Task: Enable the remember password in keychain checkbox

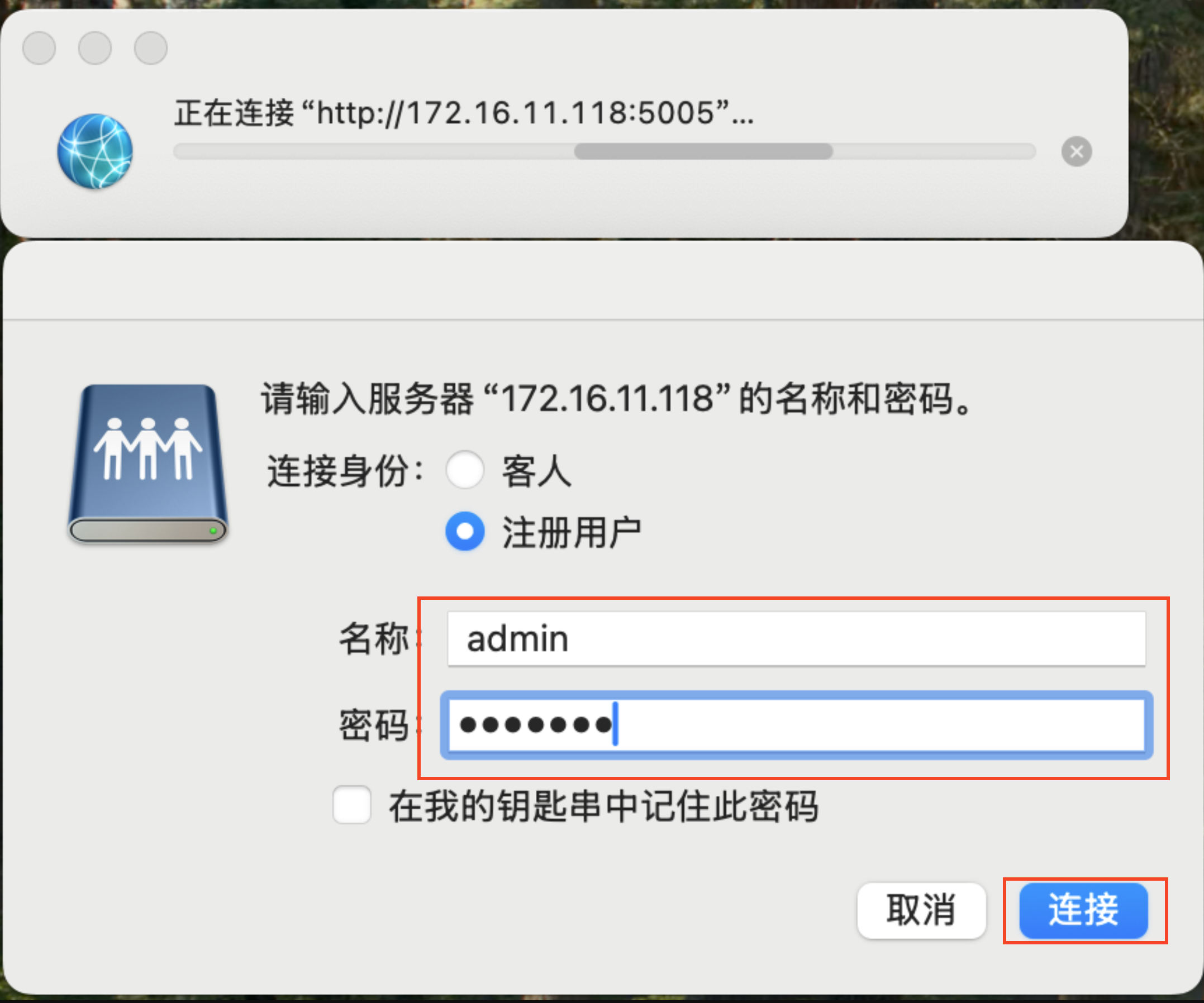Action: (x=352, y=805)
